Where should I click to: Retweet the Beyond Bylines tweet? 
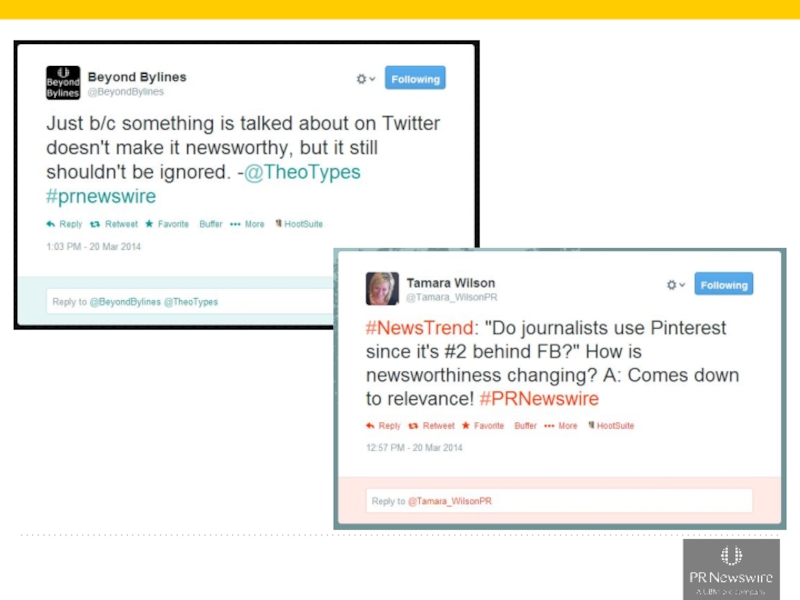coord(114,224)
